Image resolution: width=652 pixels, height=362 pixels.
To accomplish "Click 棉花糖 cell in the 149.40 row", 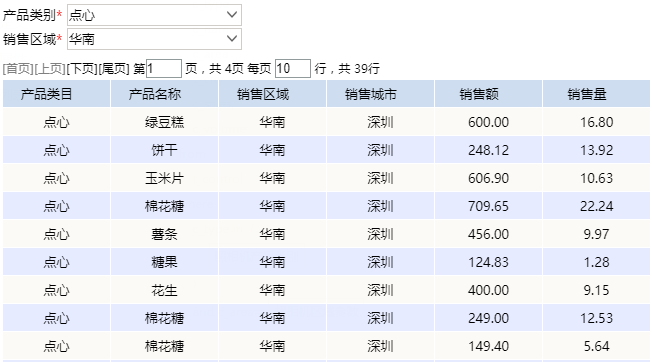I will pyautogui.click(x=164, y=346).
